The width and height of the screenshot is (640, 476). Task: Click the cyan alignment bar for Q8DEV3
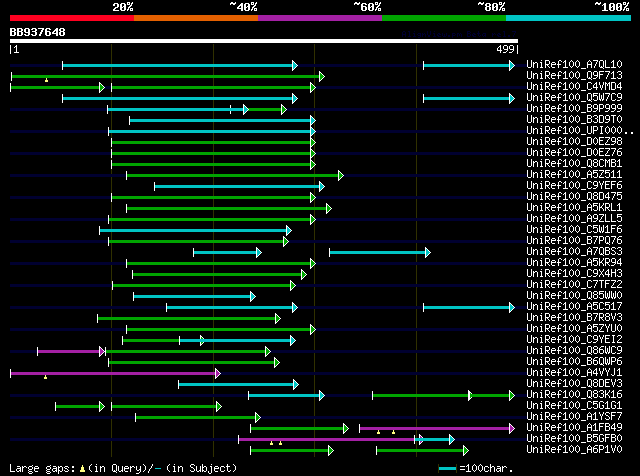(x=238, y=384)
